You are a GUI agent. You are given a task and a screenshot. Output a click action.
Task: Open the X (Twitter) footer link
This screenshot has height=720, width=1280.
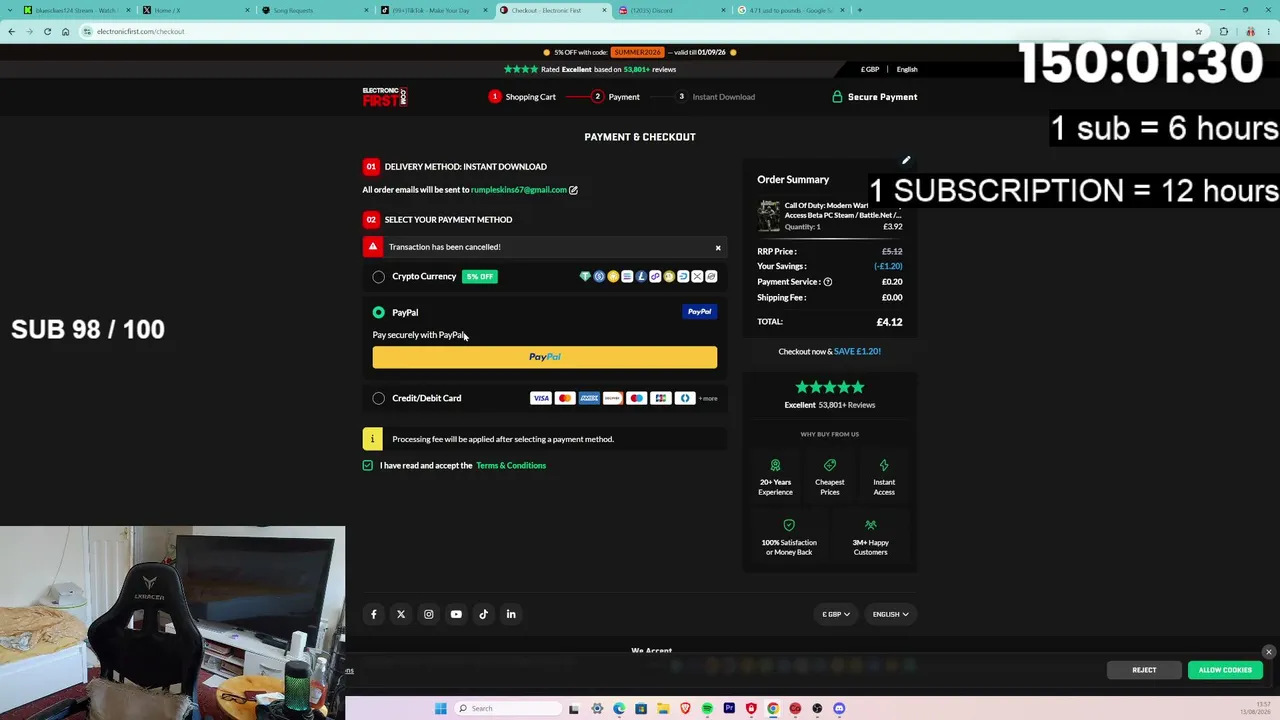tap(401, 614)
